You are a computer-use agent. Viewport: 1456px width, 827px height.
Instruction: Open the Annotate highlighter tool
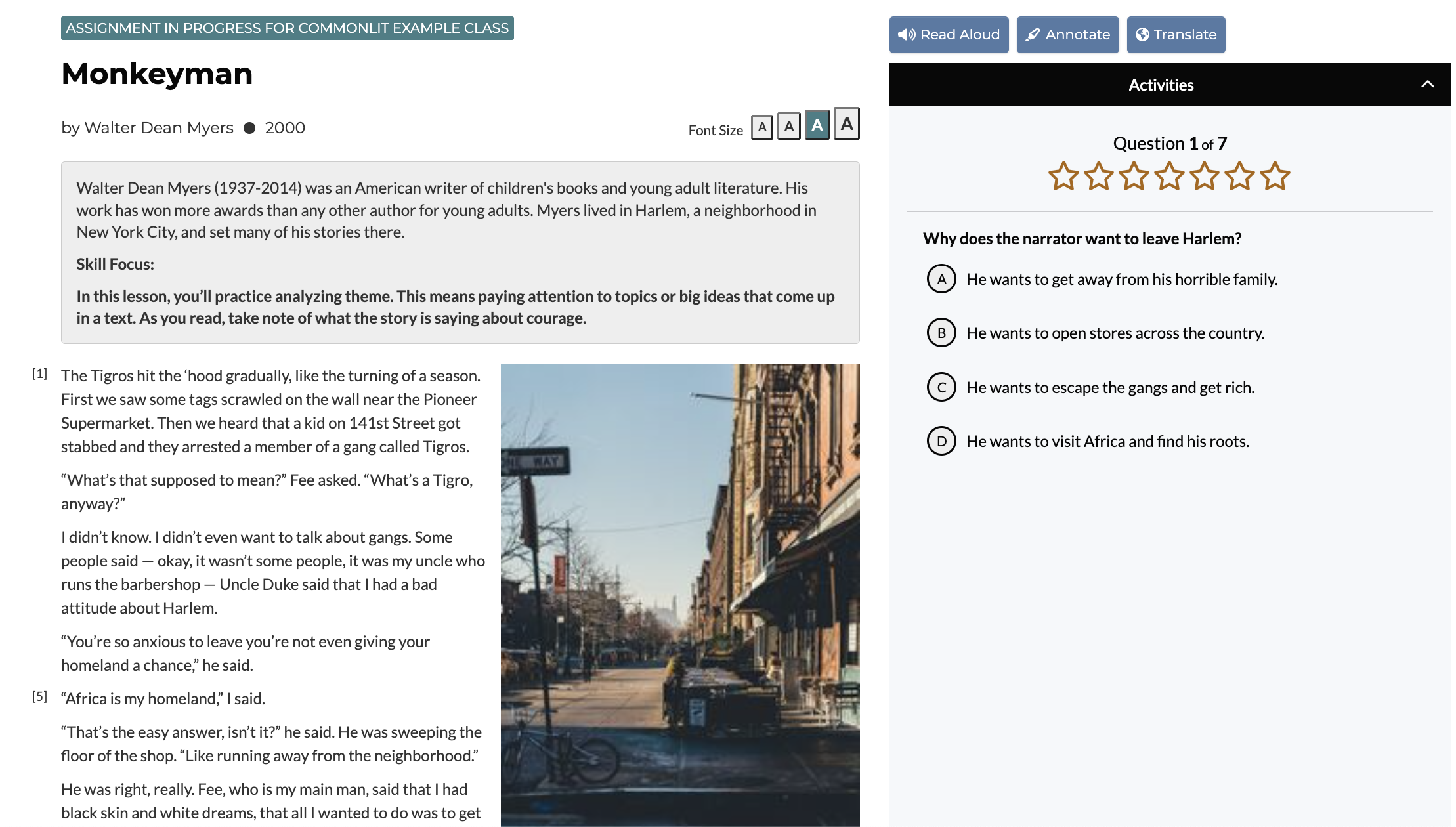(x=1067, y=35)
